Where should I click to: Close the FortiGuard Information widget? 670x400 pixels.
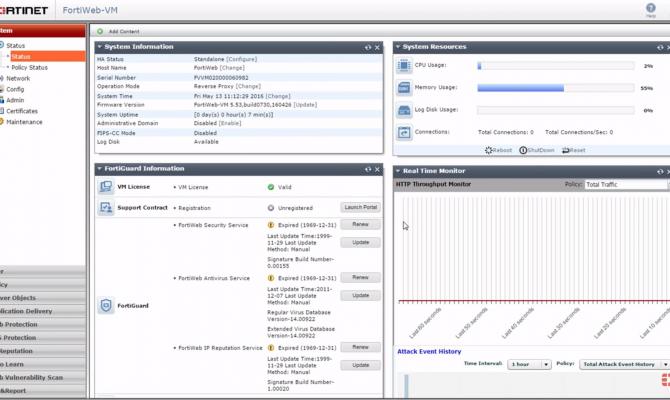pyautogui.click(x=377, y=170)
